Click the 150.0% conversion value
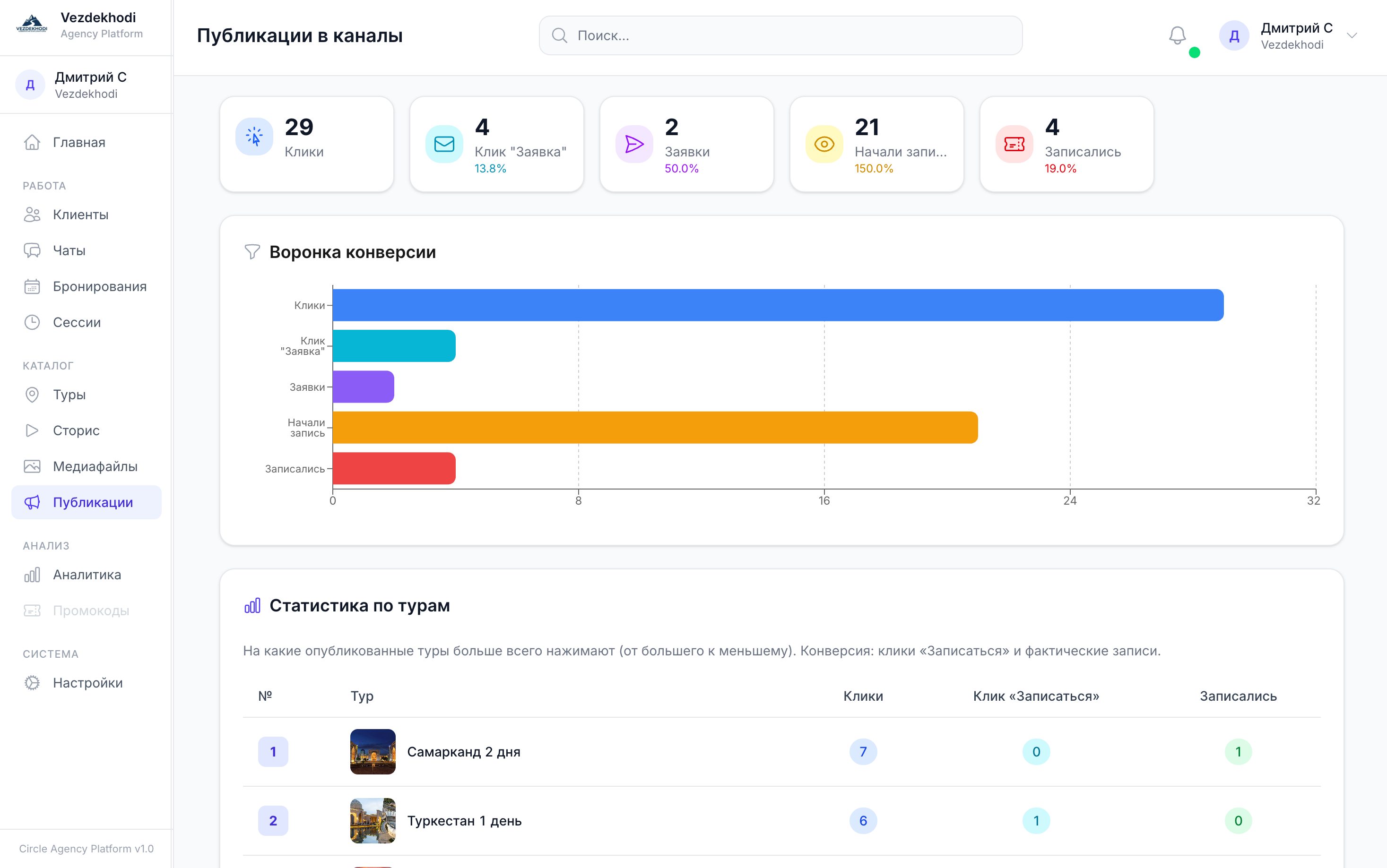 (874, 169)
